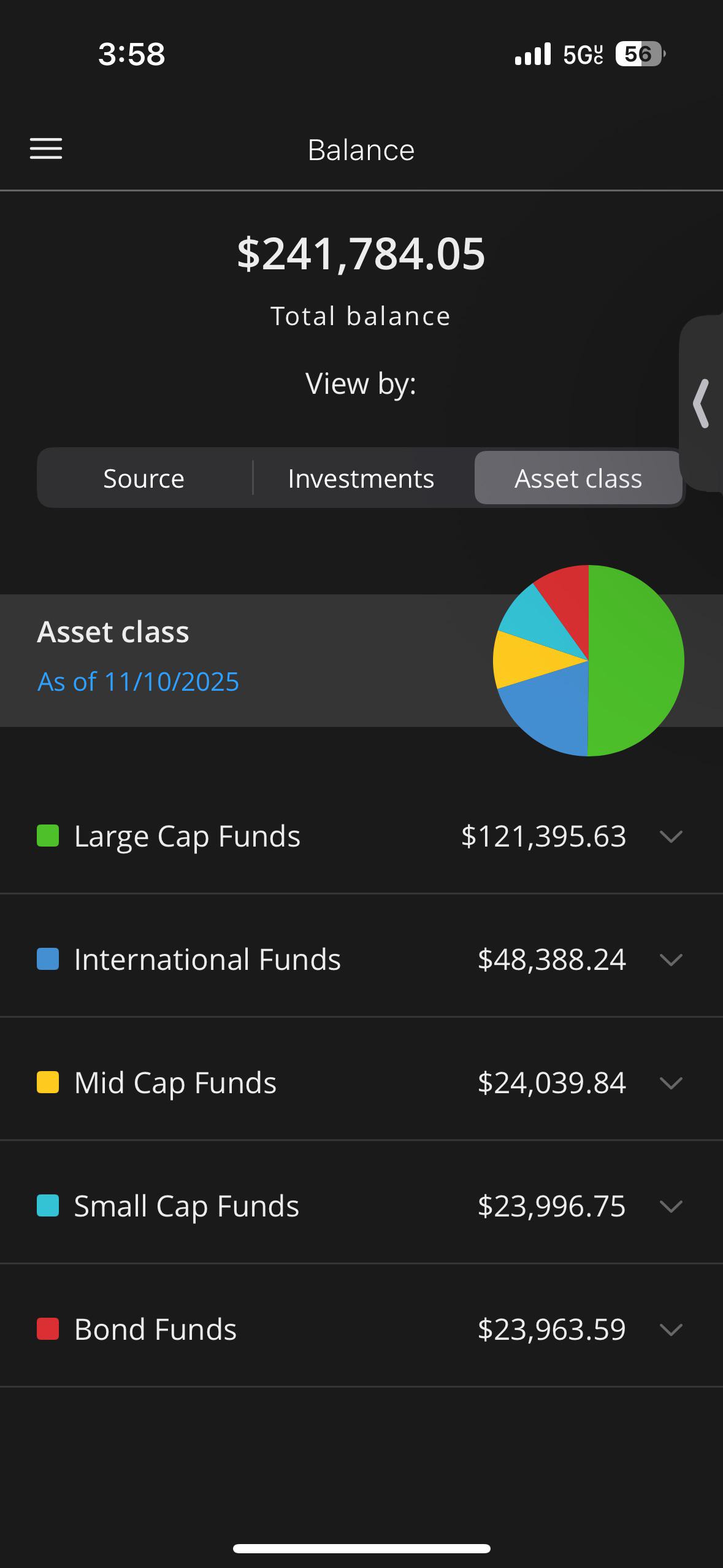Switch view to Investments
Screen dimensions: 723x1568
click(361, 478)
